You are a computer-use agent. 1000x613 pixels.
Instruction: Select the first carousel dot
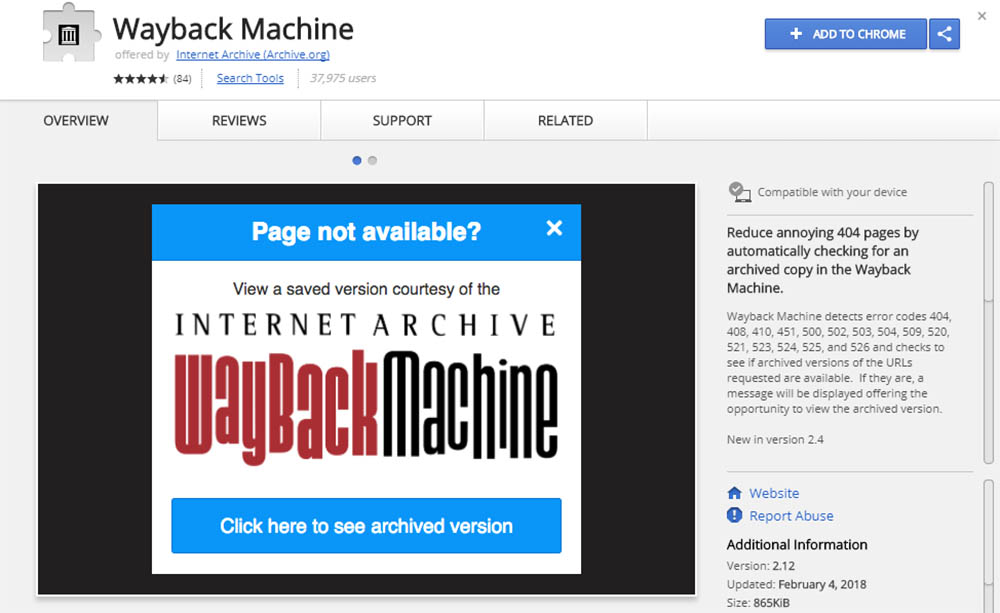tap(357, 160)
